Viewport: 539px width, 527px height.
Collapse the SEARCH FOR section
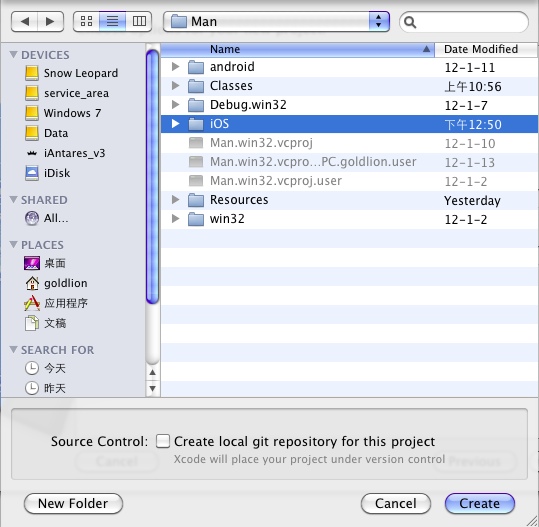click(13, 350)
